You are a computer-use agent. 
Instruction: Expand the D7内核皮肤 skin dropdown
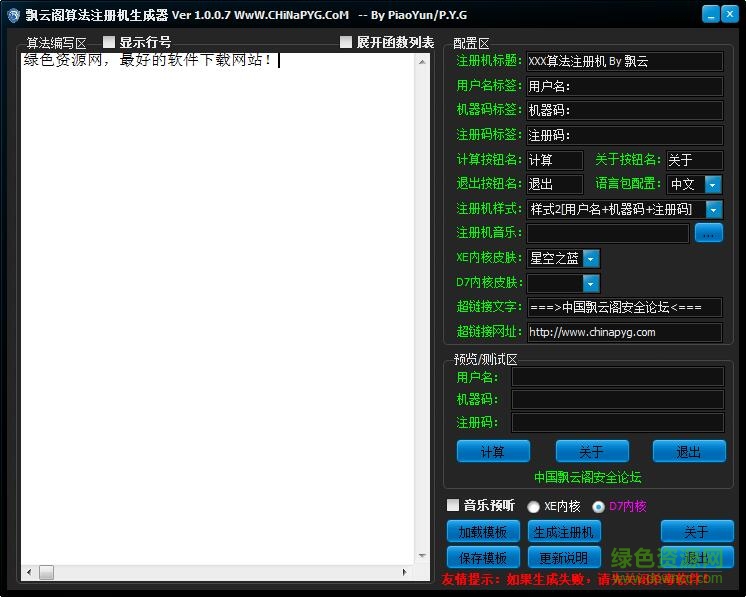591,283
